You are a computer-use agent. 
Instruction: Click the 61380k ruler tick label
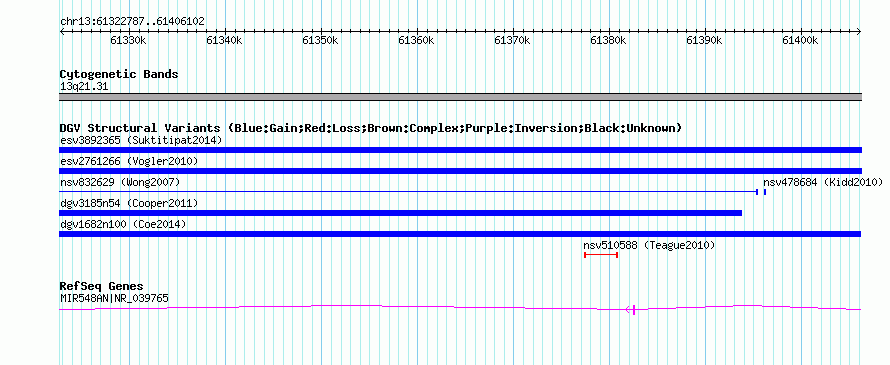pyautogui.click(x=609, y=40)
